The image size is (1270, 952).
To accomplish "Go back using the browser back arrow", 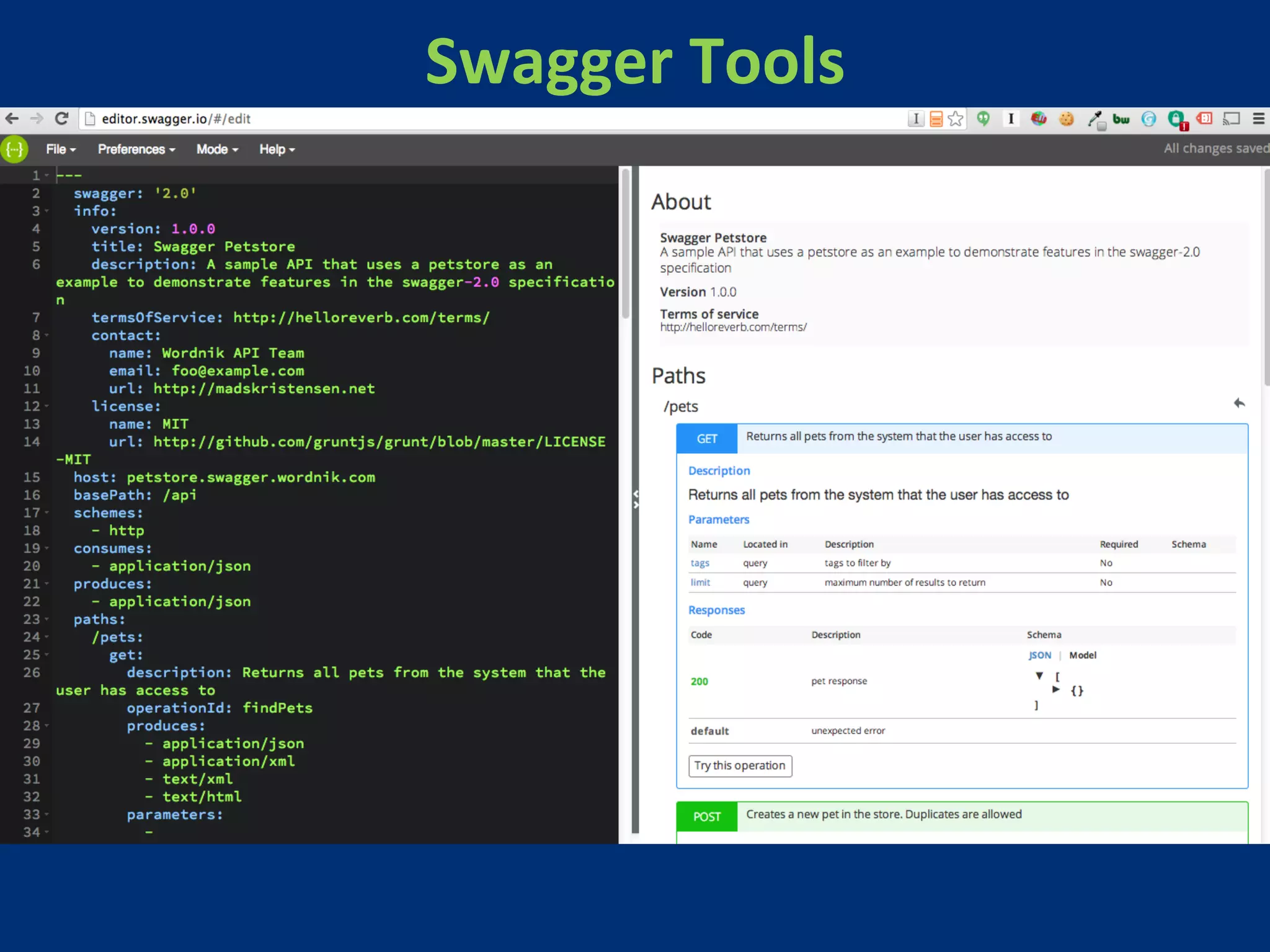I will (12, 118).
